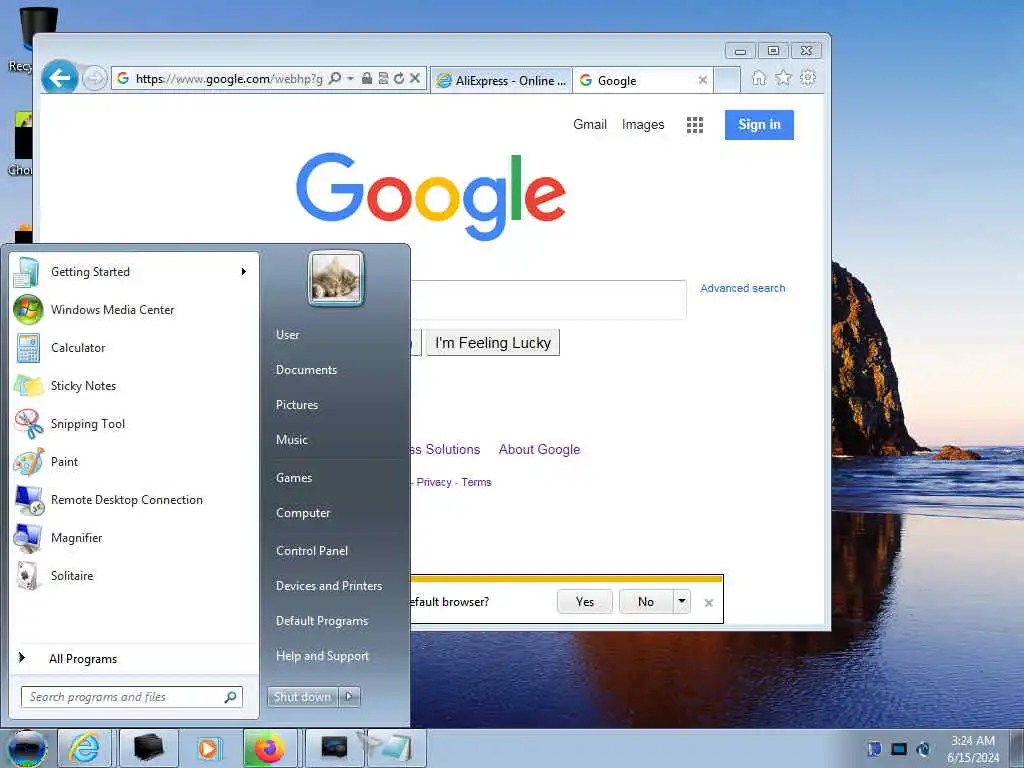
Task: Open Pictures library
Action: pos(297,405)
